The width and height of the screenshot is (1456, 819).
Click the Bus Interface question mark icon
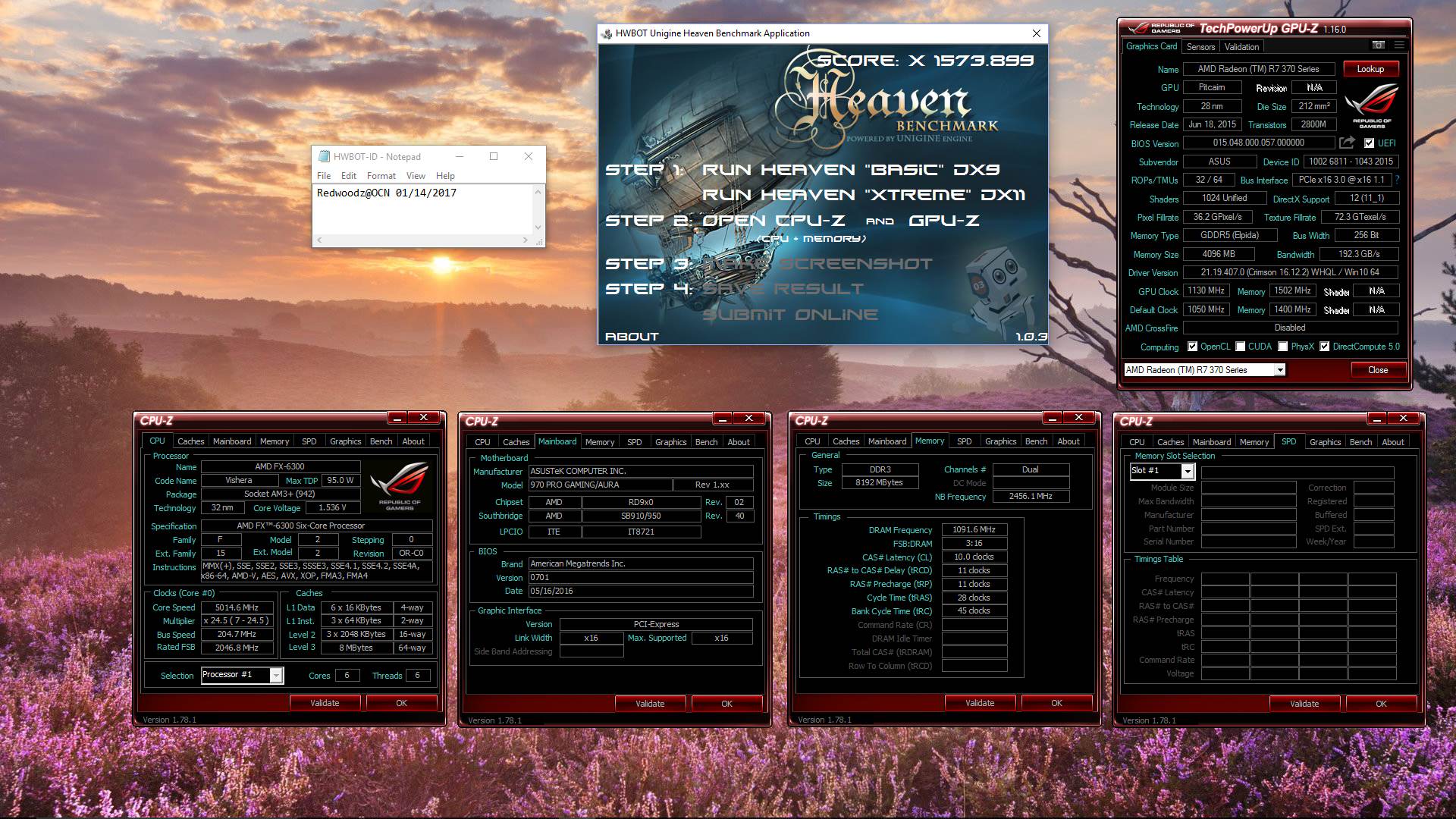click(1397, 180)
